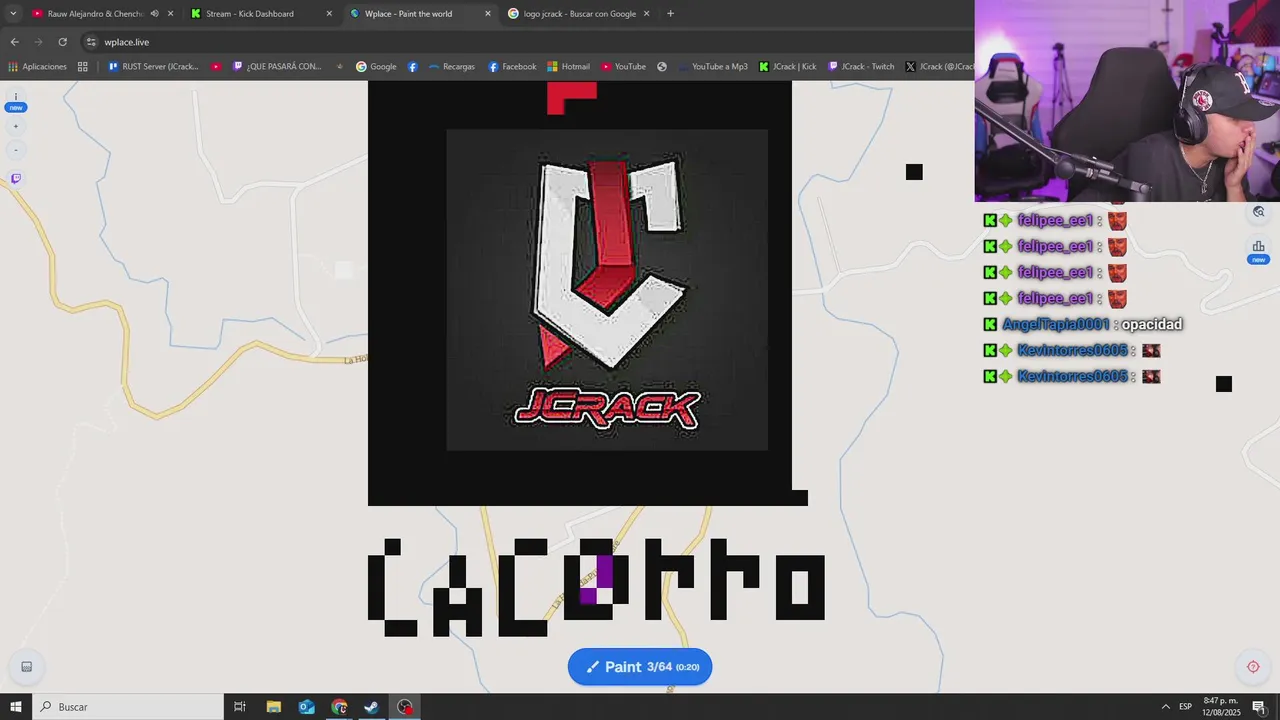Open JCrack X profile bookmark
Viewport: 1280px width, 720px height.
pyautogui.click(x=938, y=67)
